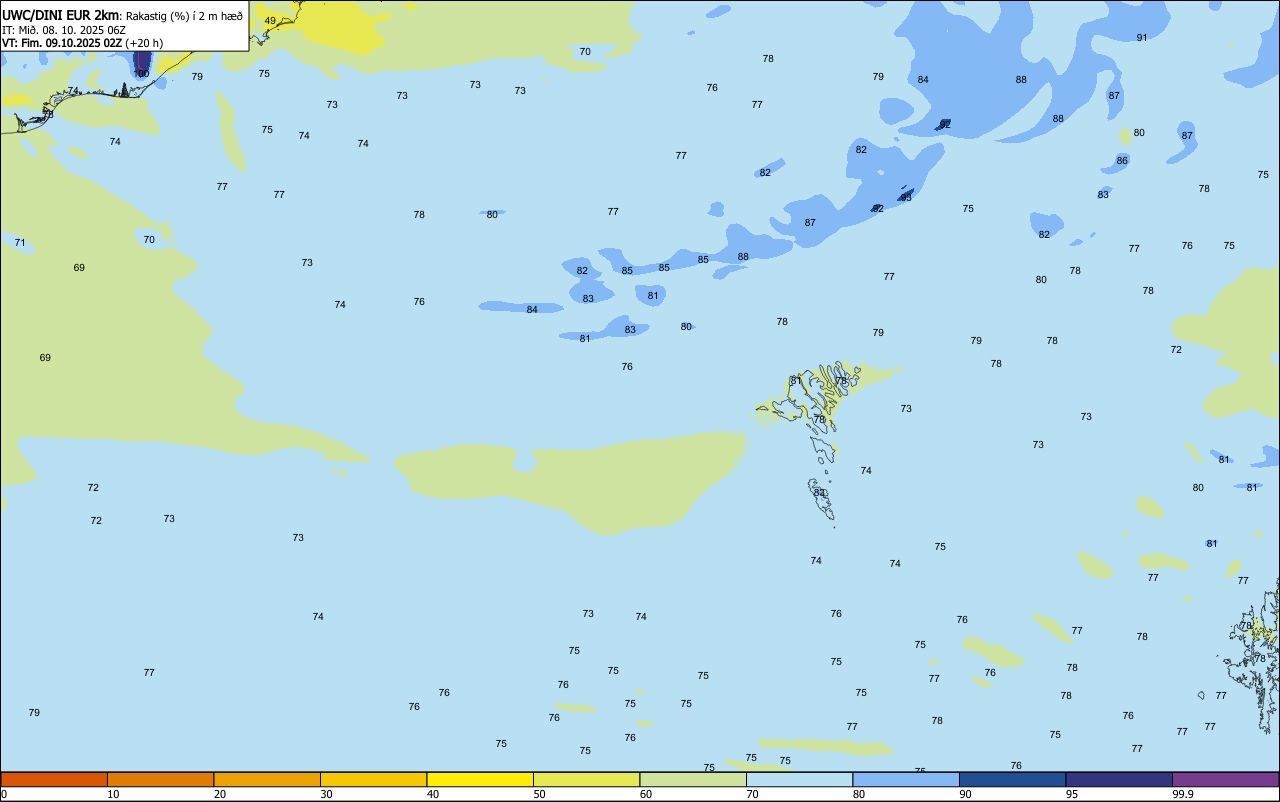
Task: Click the 95–99.9 navy legend swatch
Action: [1119, 779]
